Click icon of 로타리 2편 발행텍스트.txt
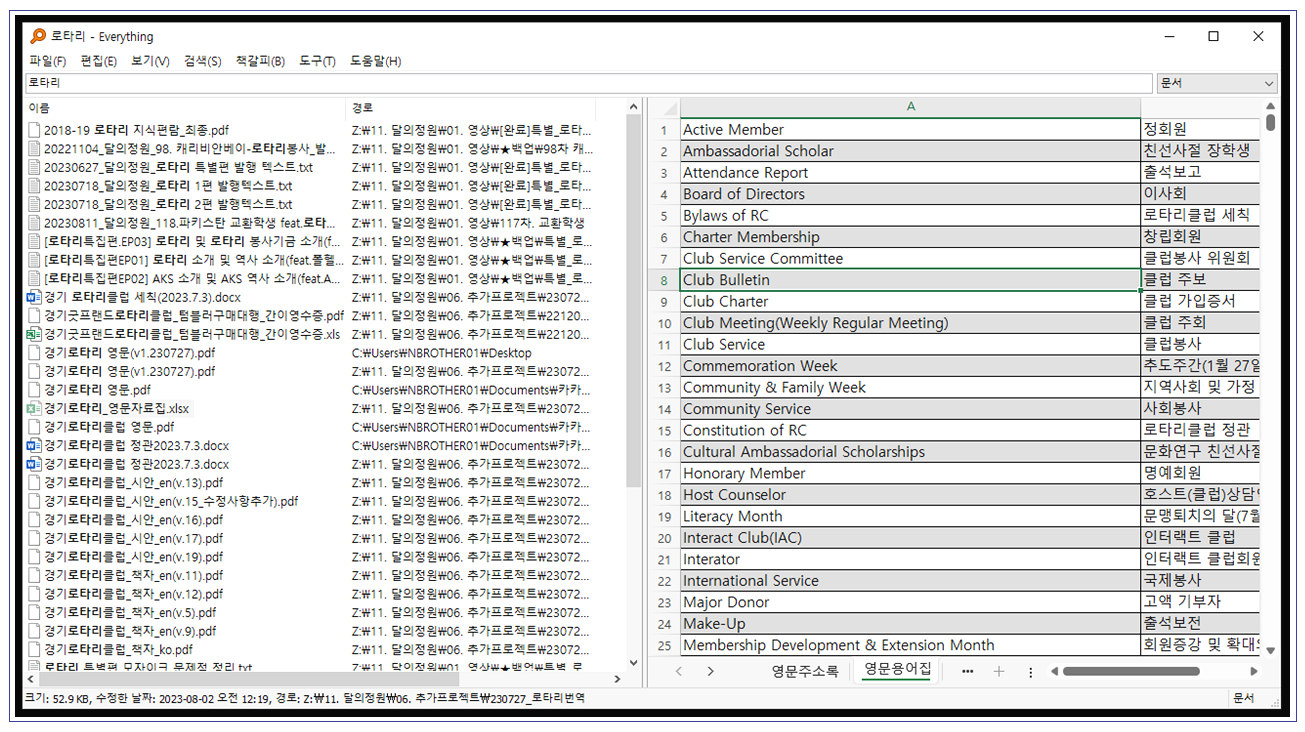Viewport: 1305px width, 732px height. pyautogui.click(x=34, y=204)
